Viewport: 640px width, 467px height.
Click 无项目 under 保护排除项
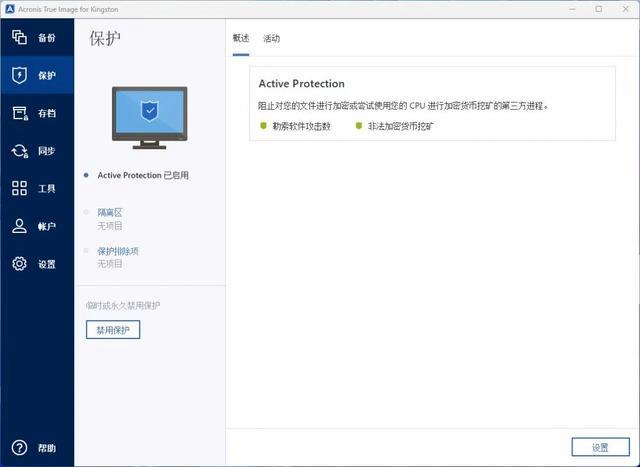(110, 264)
